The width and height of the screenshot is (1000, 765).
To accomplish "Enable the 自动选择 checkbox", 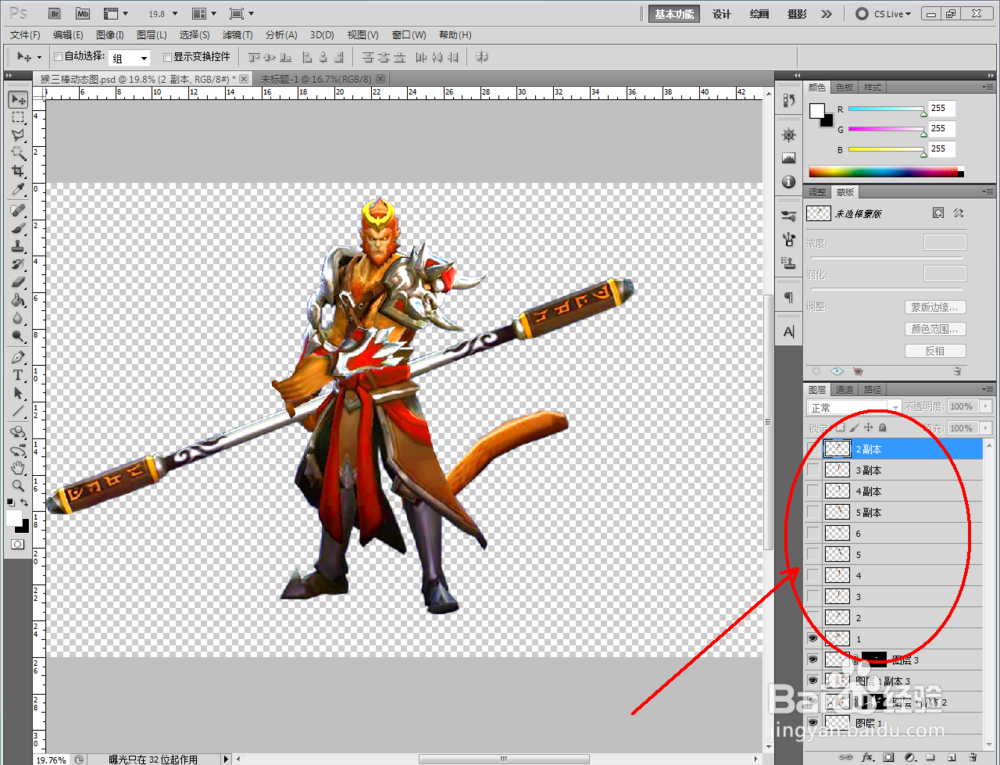I will point(58,57).
